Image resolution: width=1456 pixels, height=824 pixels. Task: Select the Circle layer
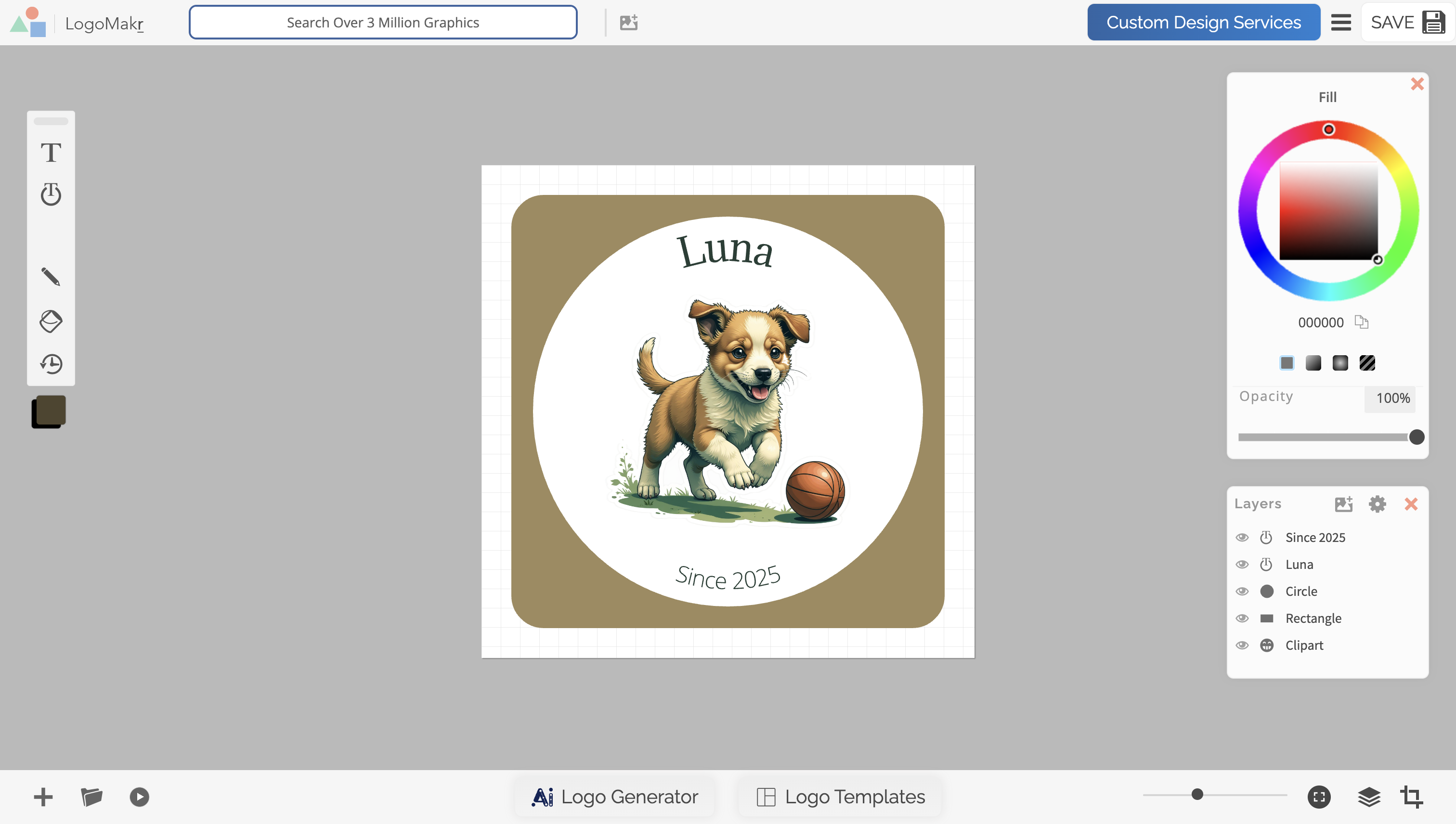1301,591
